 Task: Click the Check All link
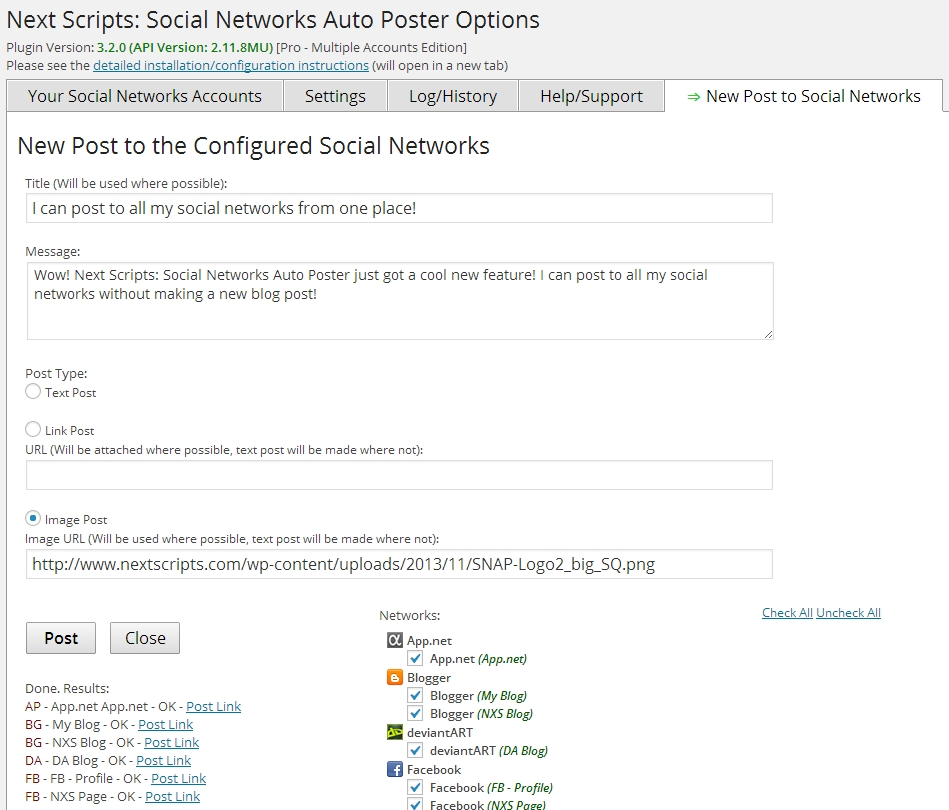point(787,613)
